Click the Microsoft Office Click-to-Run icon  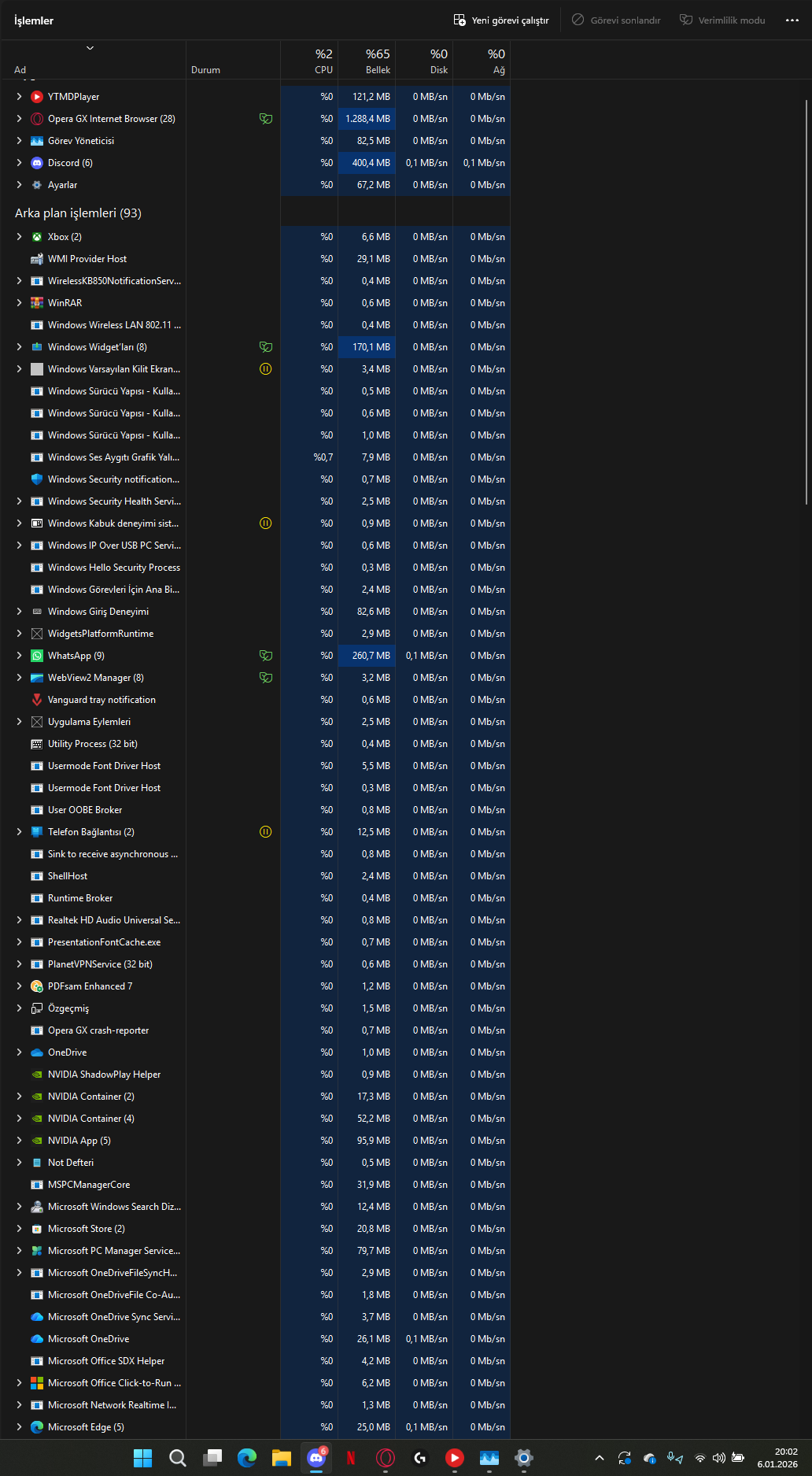[x=37, y=1383]
